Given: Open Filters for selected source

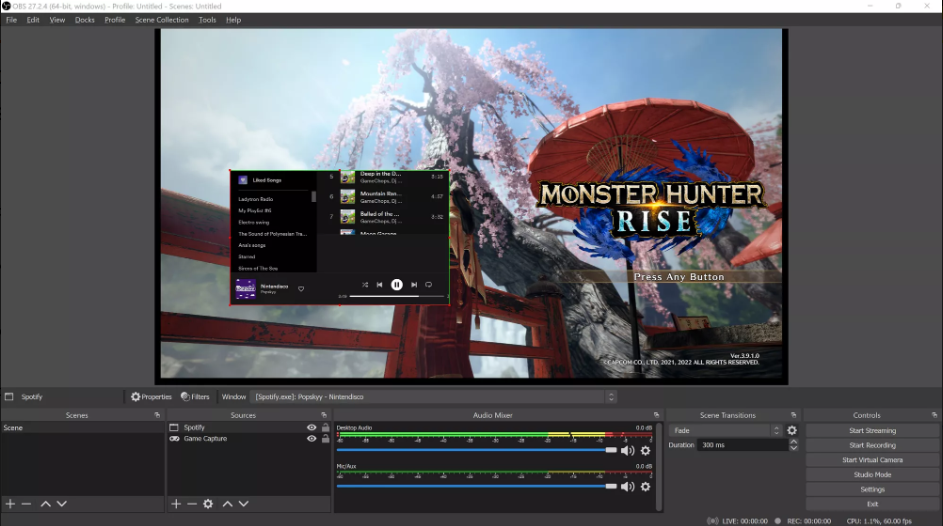Looking at the screenshot, I should tap(195, 397).
